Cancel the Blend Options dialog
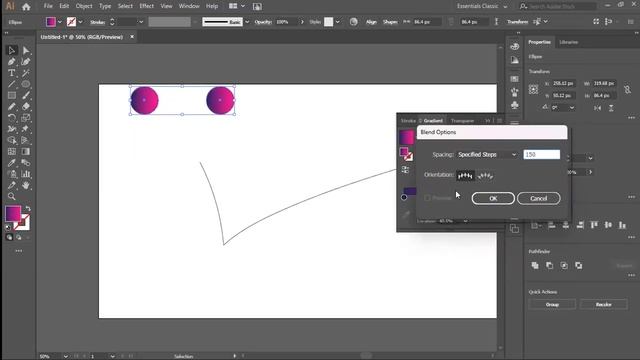The height and width of the screenshot is (360, 640). coord(538,198)
